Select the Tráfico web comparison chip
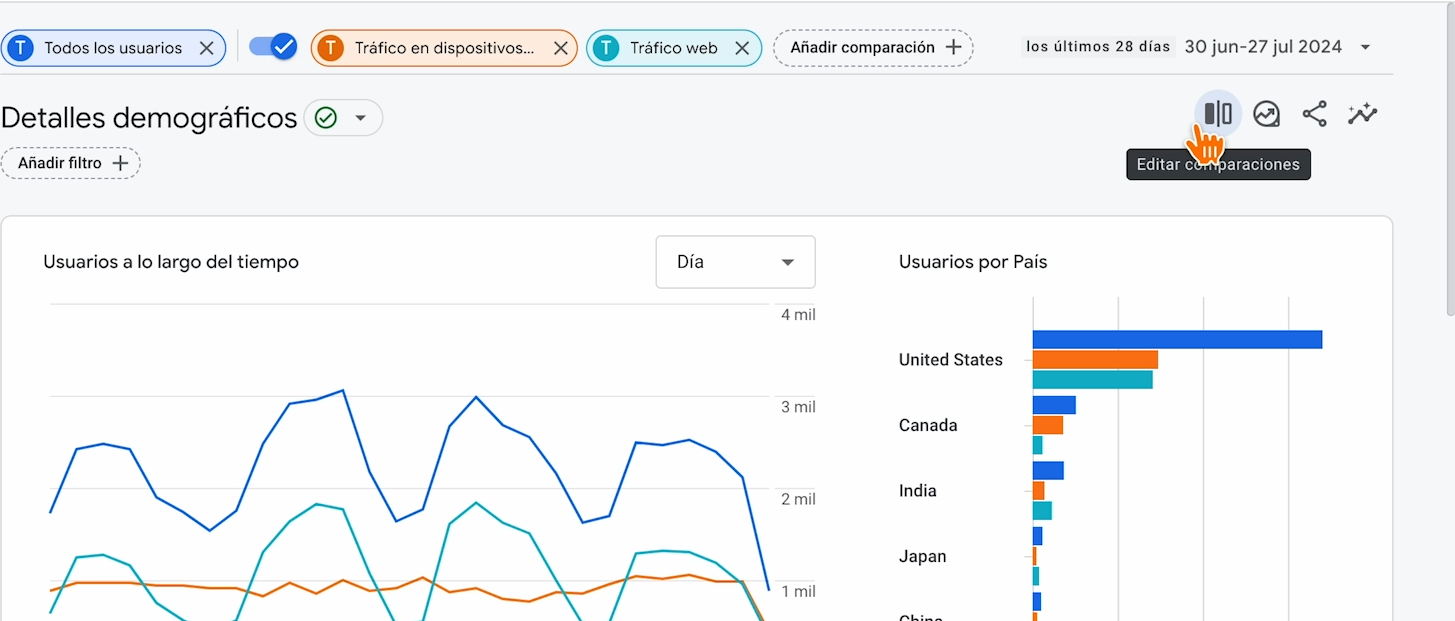Viewport: 1455px width, 621px height. click(x=673, y=48)
